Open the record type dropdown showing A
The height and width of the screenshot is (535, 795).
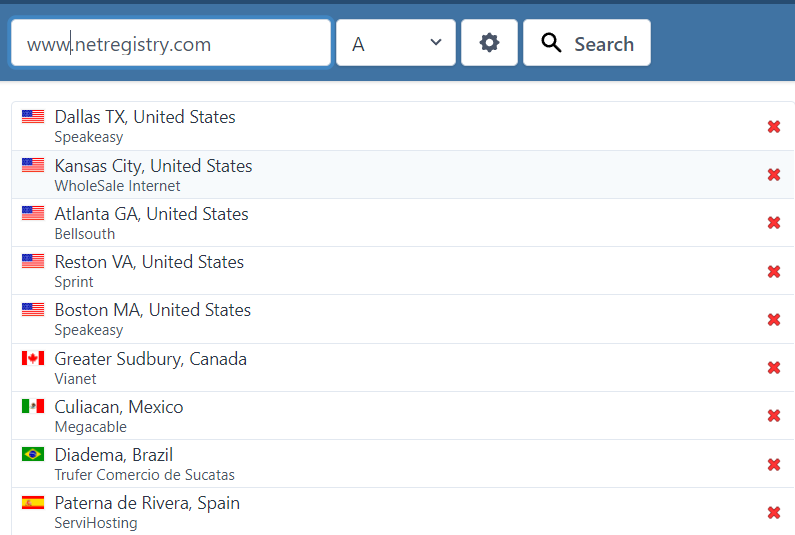tap(395, 43)
